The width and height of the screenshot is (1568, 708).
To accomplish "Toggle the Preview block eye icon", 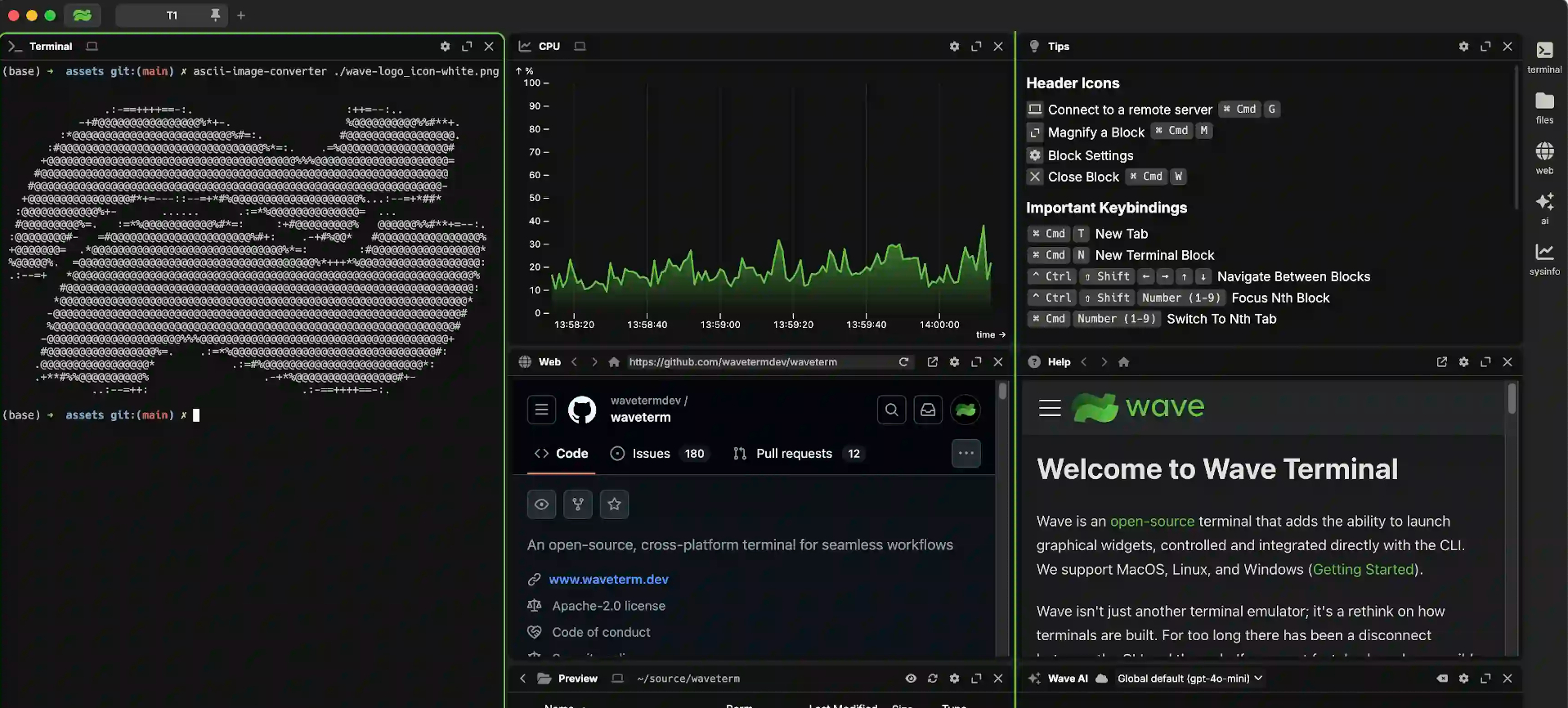I will click(910, 679).
